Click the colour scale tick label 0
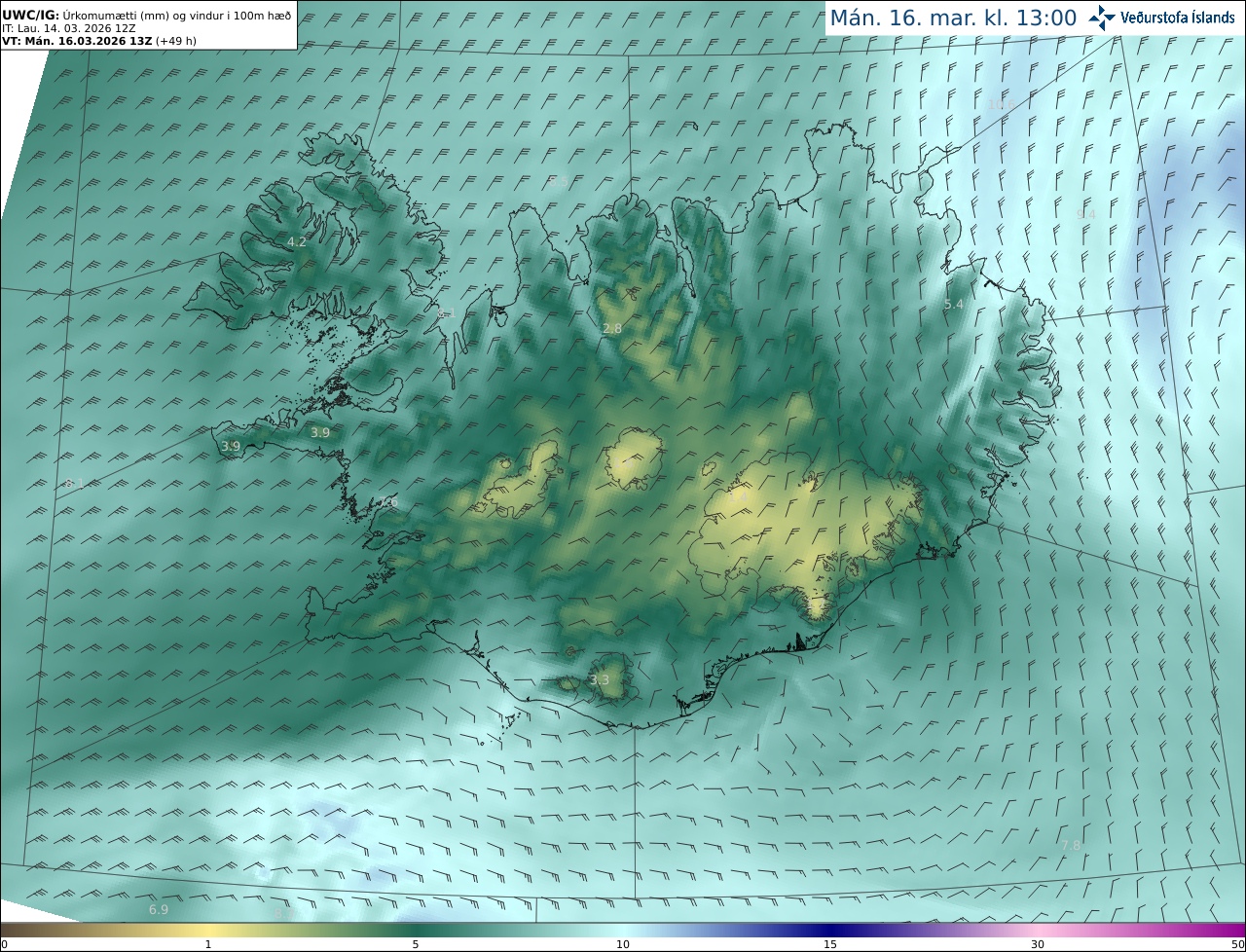Viewport: 1246px width, 952px height. click(4, 944)
